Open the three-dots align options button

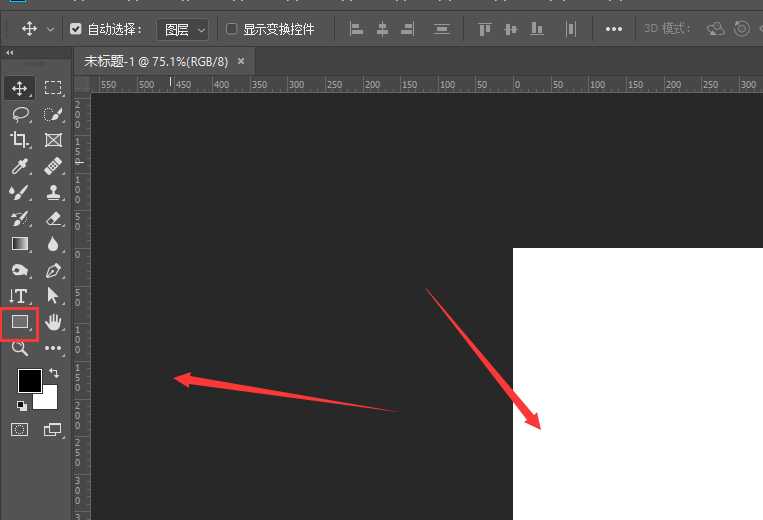(x=614, y=29)
